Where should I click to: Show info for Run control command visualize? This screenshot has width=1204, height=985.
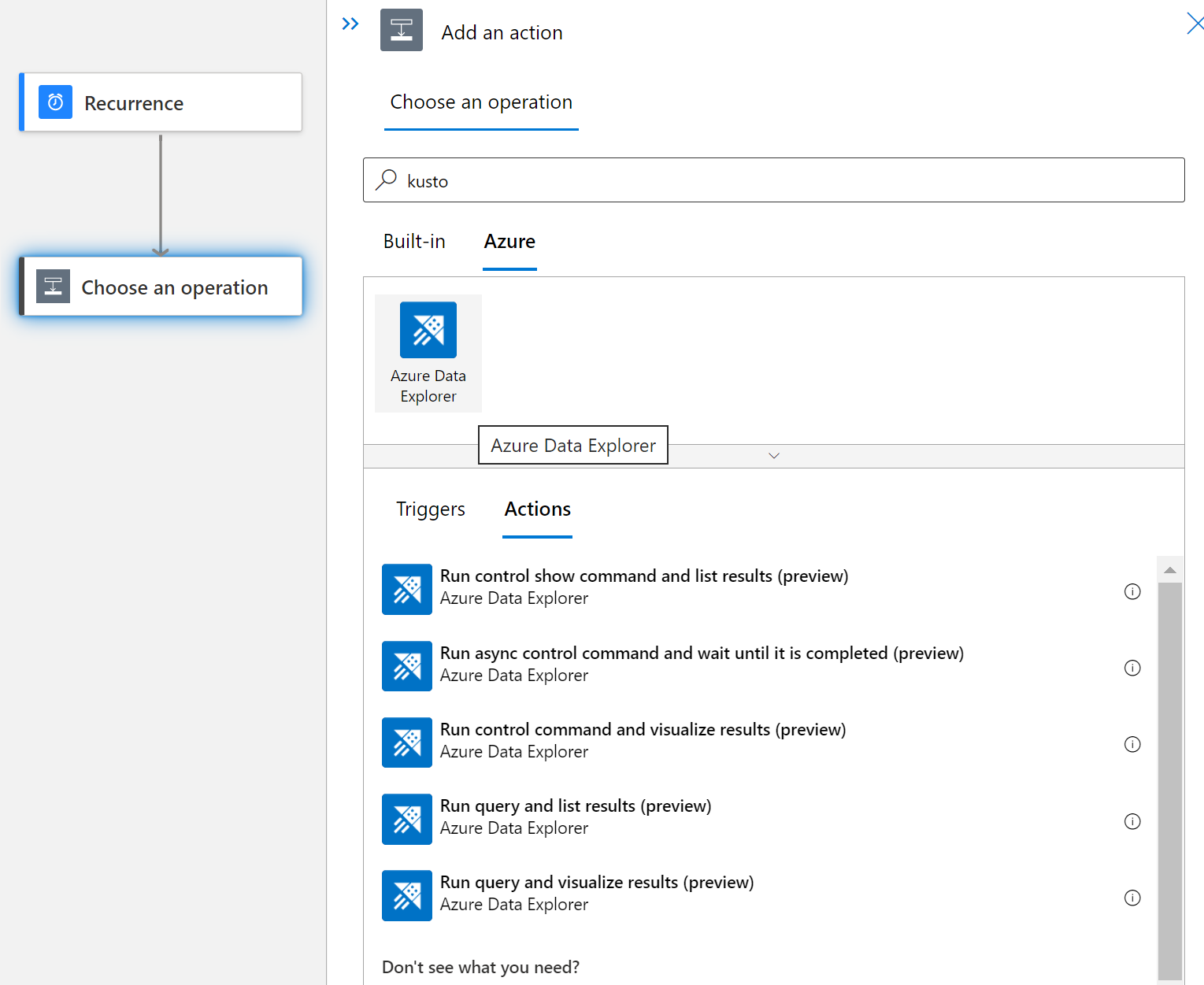point(1132,744)
